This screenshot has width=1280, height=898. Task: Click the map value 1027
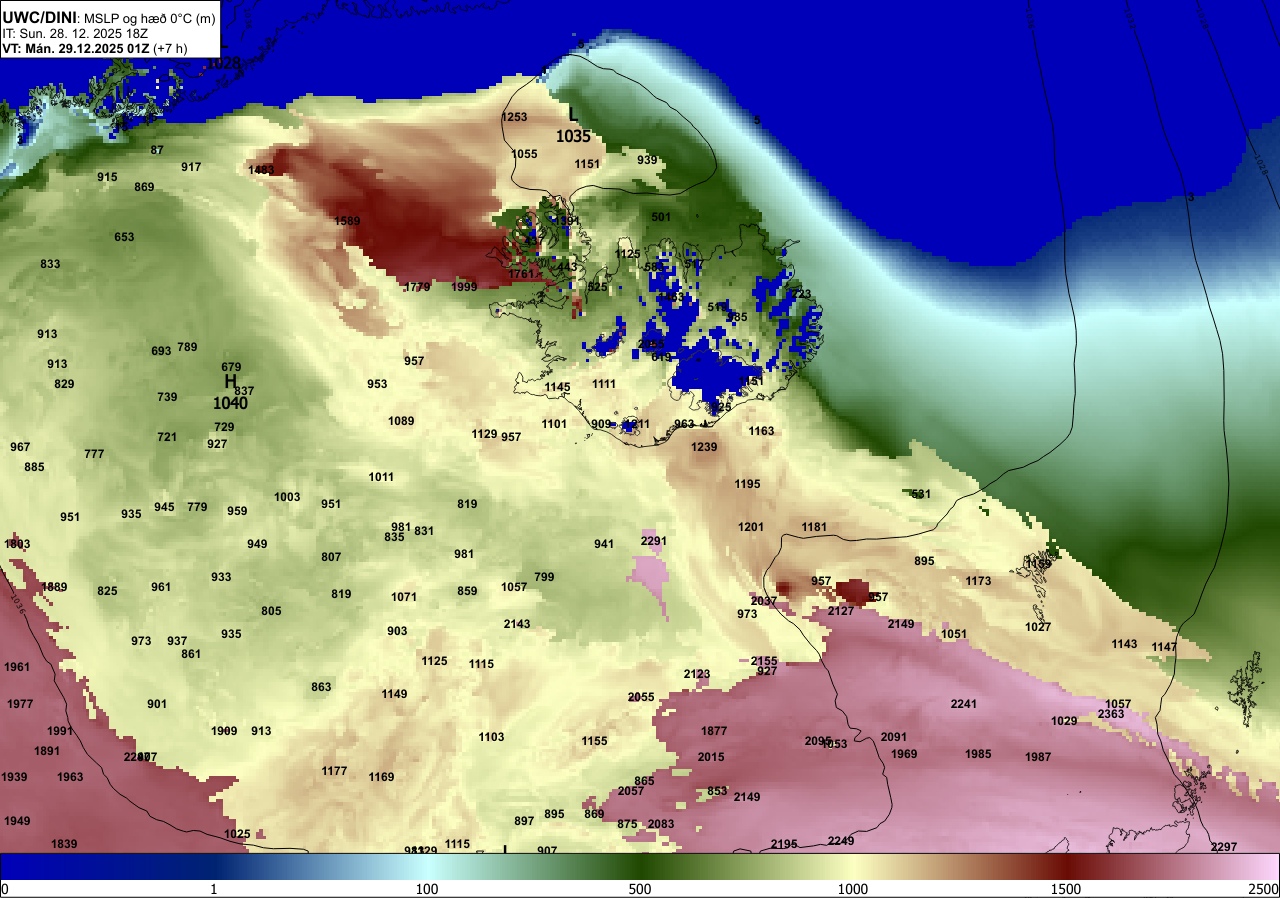[x=1038, y=627]
